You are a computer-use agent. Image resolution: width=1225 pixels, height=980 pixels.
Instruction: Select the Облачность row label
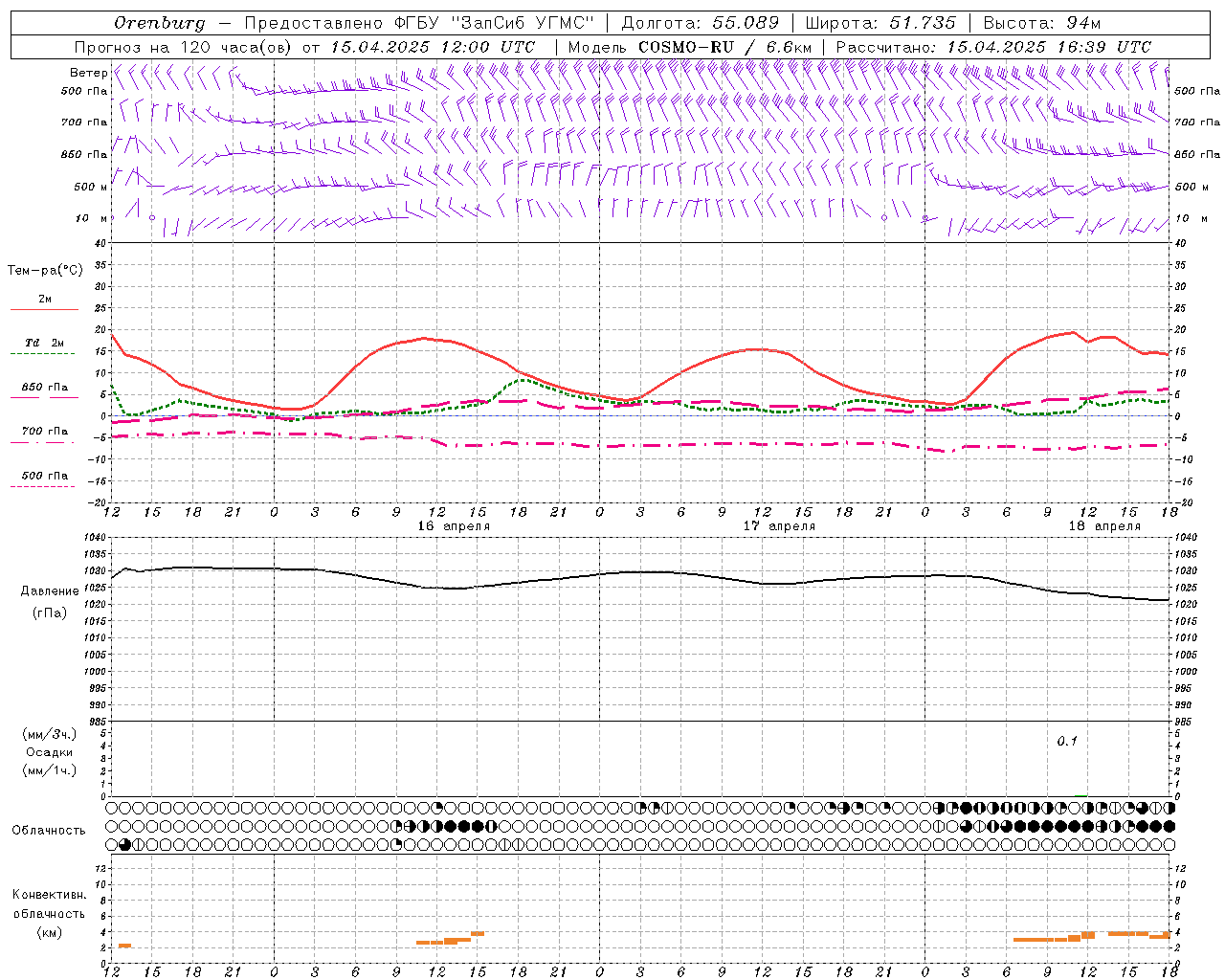[49, 831]
